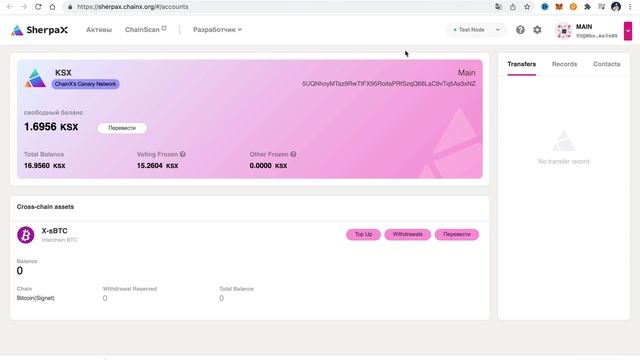The height and width of the screenshot is (360, 640).
Task: Open the MetaMask fox extension
Action: pyautogui.click(x=559, y=7)
